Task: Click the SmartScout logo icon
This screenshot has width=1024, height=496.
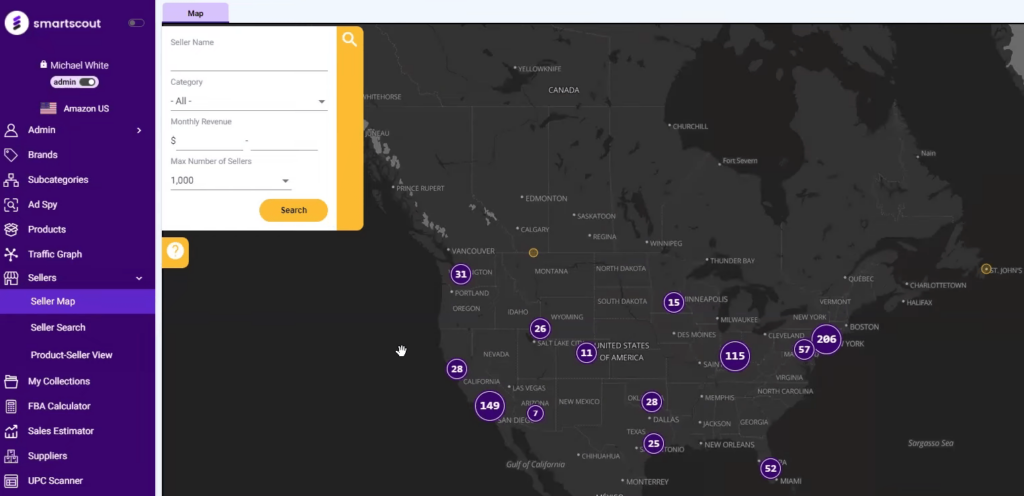Action: pos(16,23)
